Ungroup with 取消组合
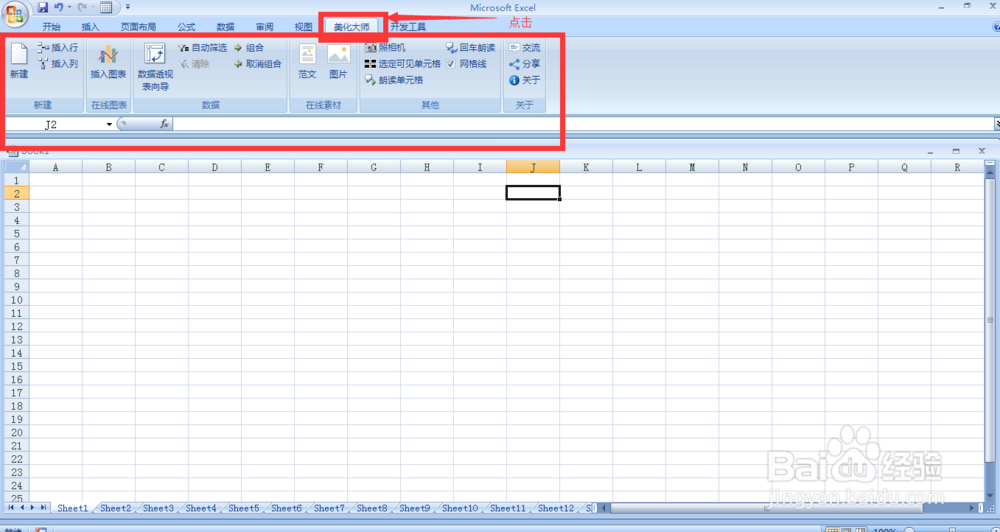 pyautogui.click(x=258, y=64)
